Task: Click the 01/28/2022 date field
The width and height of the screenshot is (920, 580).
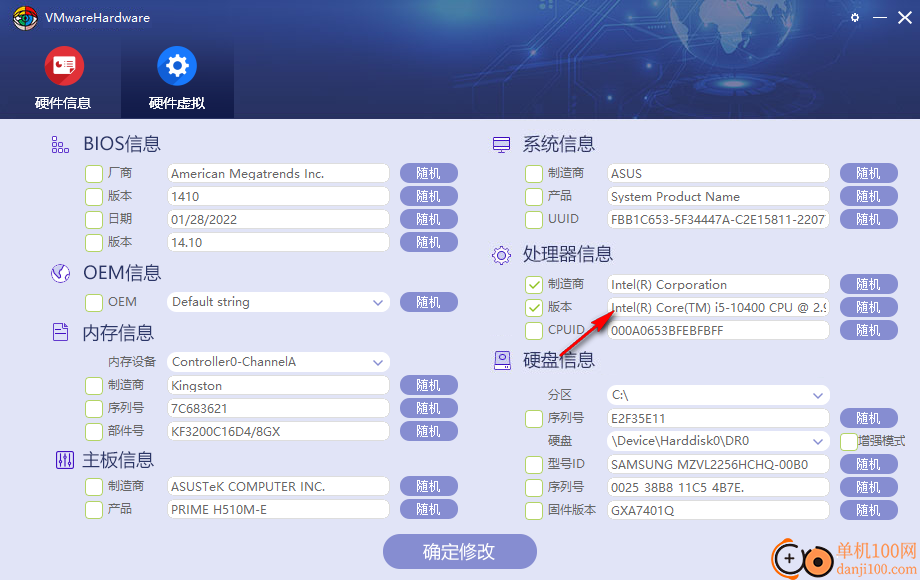Action: (x=278, y=219)
